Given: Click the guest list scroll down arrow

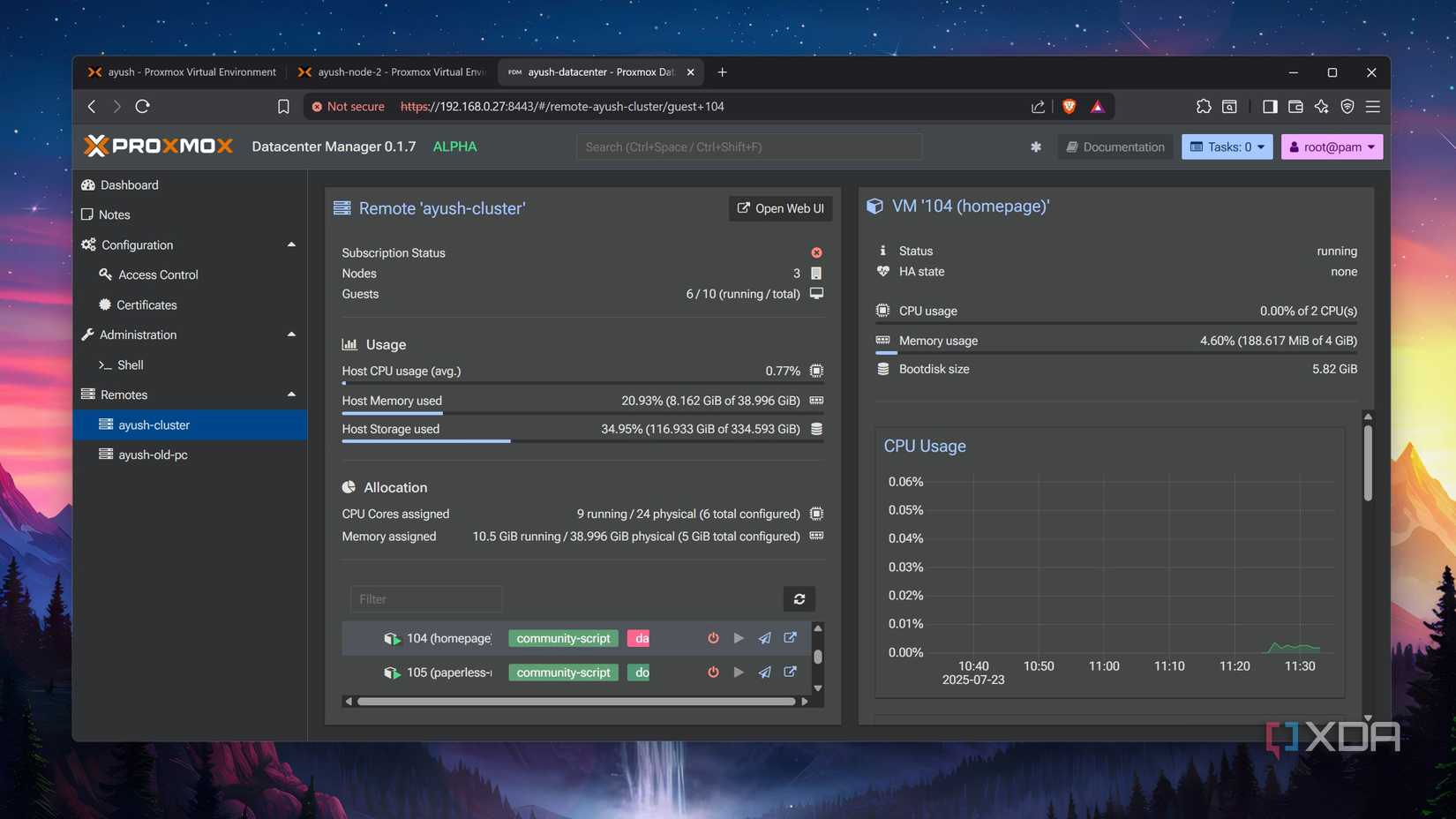Looking at the screenshot, I should (817, 688).
